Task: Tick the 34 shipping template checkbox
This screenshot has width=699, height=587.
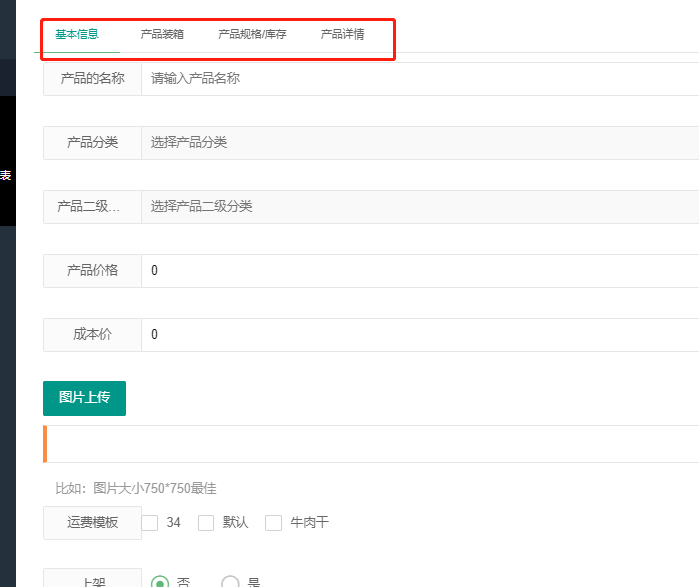Action: pyautogui.click(x=150, y=522)
